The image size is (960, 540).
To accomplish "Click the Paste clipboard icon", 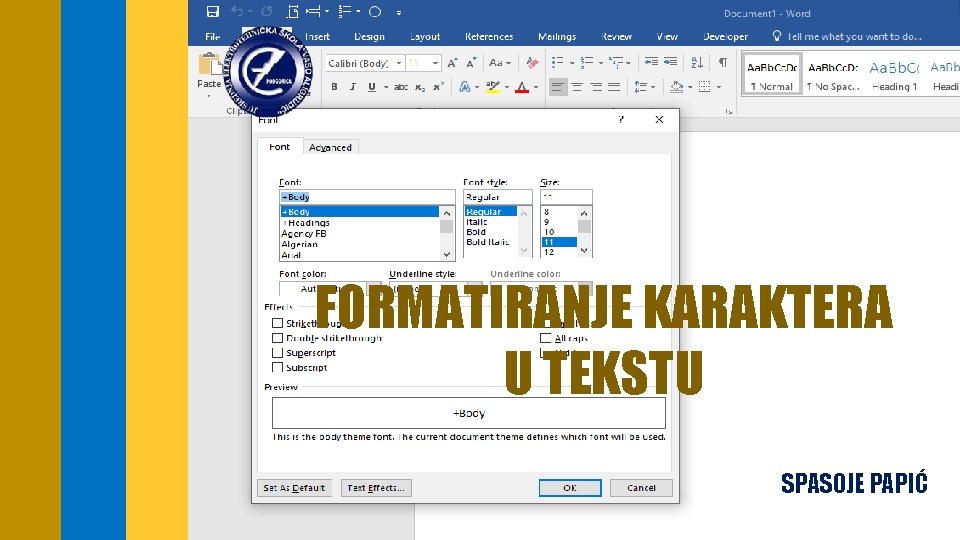I will pyautogui.click(x=209, y=65).
